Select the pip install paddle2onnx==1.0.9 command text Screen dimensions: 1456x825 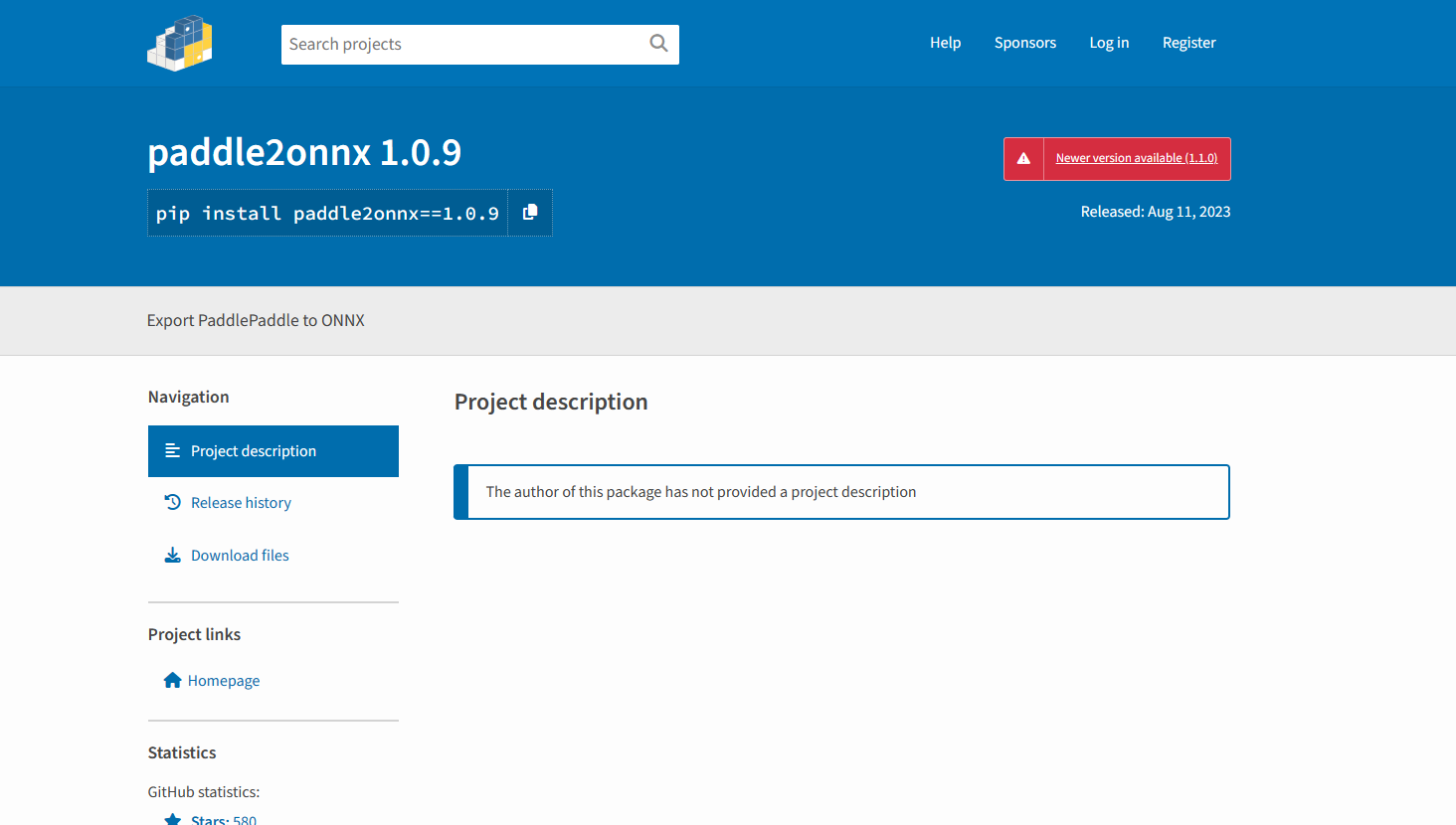click(326, 212)
